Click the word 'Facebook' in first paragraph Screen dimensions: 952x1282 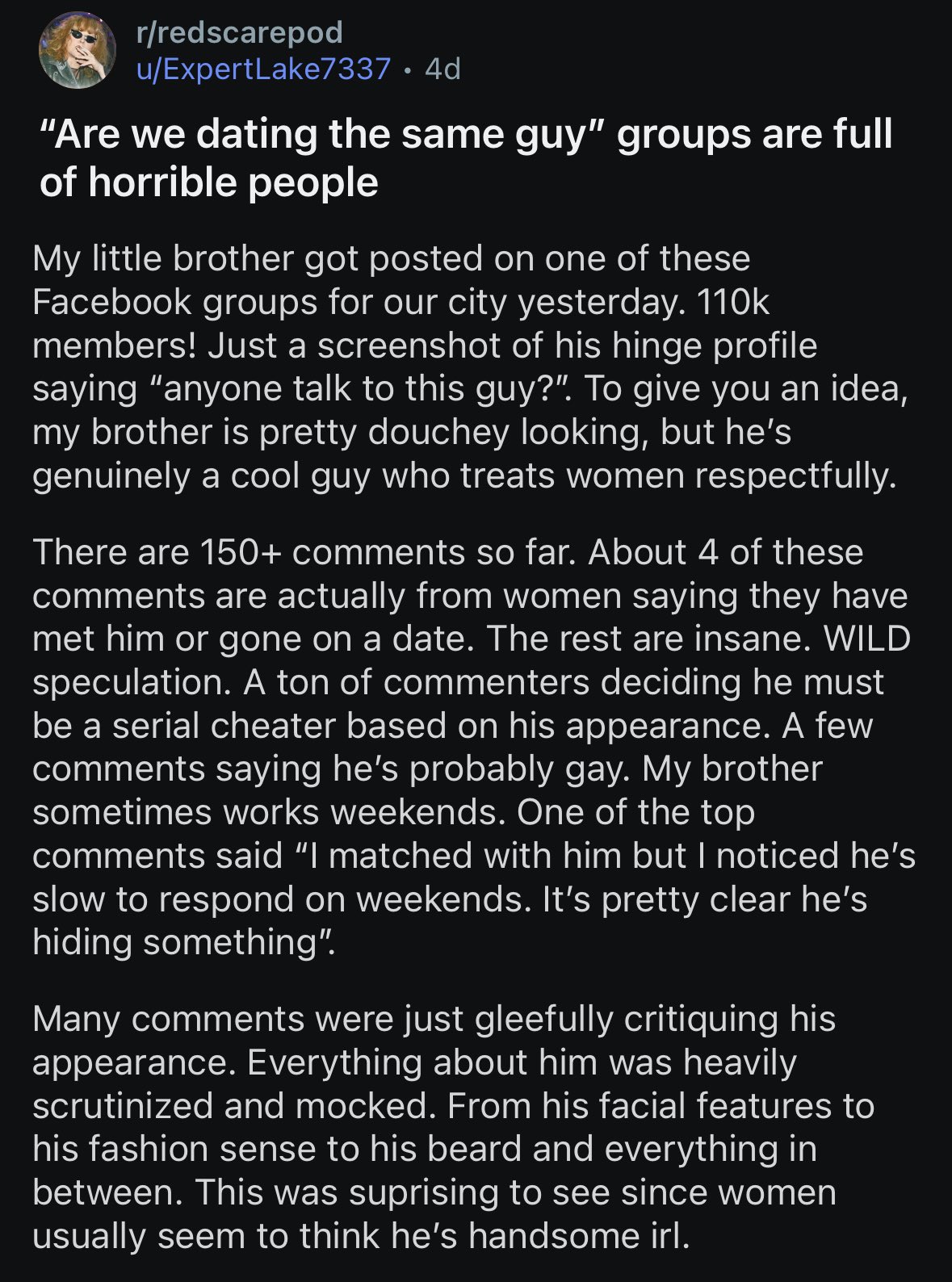[x=113, y=302]
